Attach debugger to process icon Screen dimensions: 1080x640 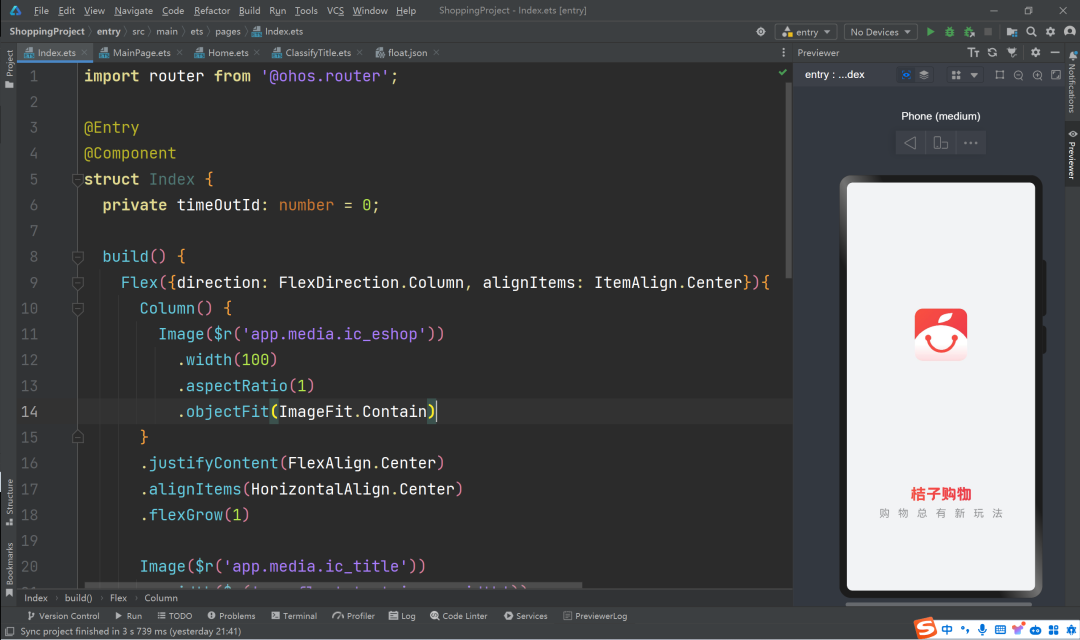tap(969, 32)
